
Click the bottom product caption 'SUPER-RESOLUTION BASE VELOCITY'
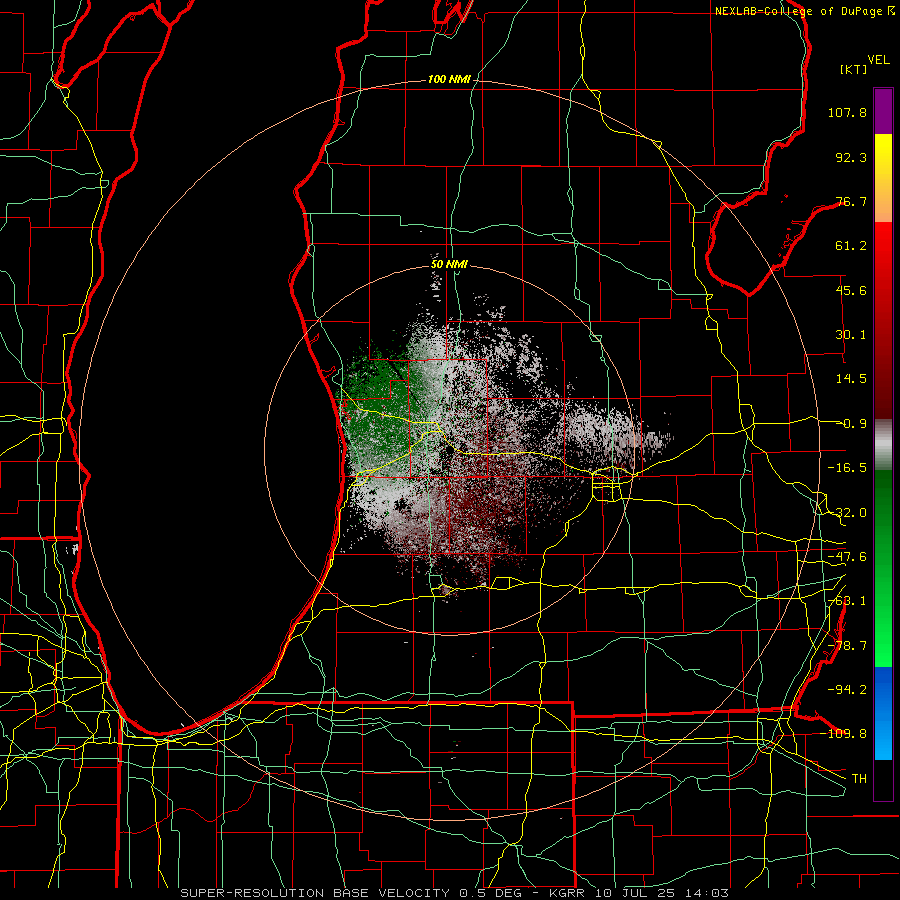coord(316,893)
